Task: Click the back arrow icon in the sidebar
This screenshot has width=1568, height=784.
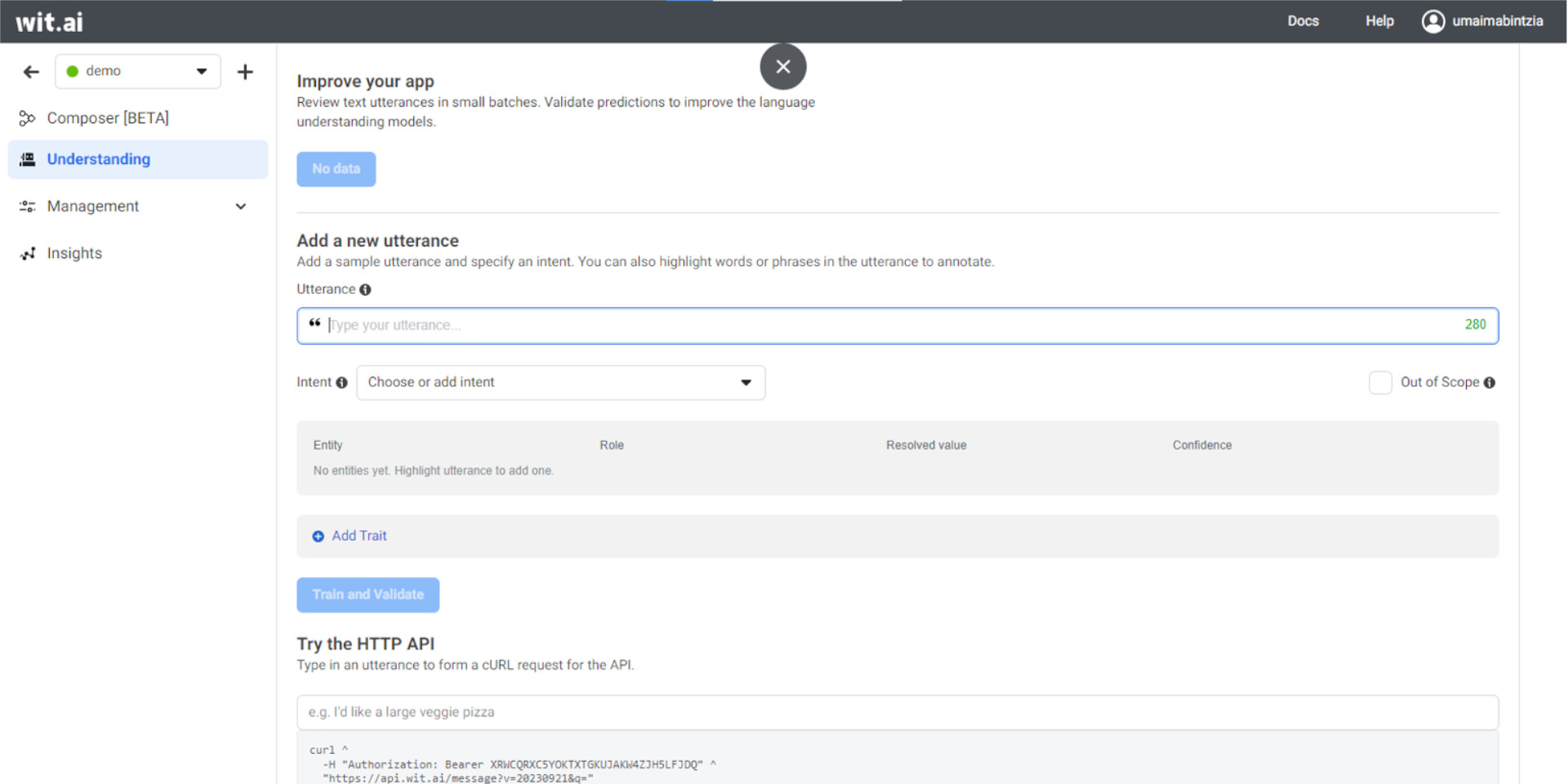Action: tap(31, 72)
